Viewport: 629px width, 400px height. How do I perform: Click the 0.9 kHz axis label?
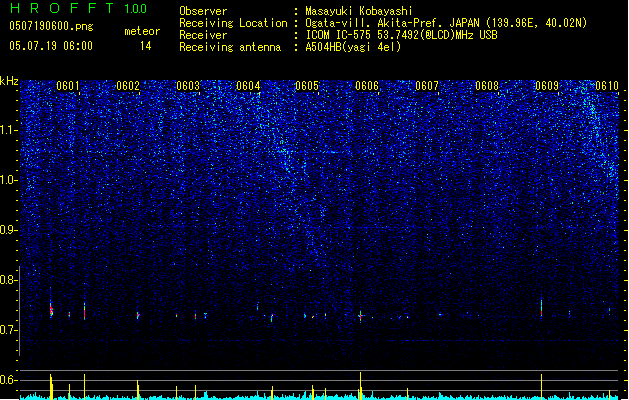pyautogui.click(x=9, y=230)
